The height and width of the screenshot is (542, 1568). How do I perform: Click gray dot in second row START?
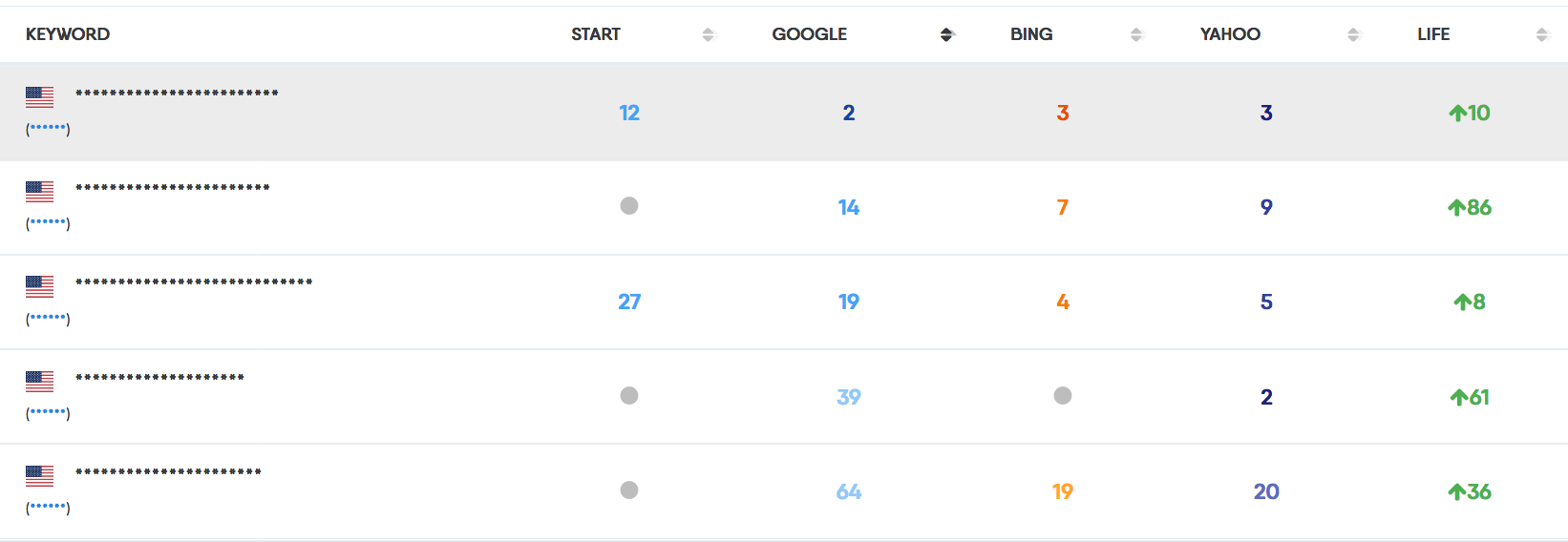[x=629, y=206]
